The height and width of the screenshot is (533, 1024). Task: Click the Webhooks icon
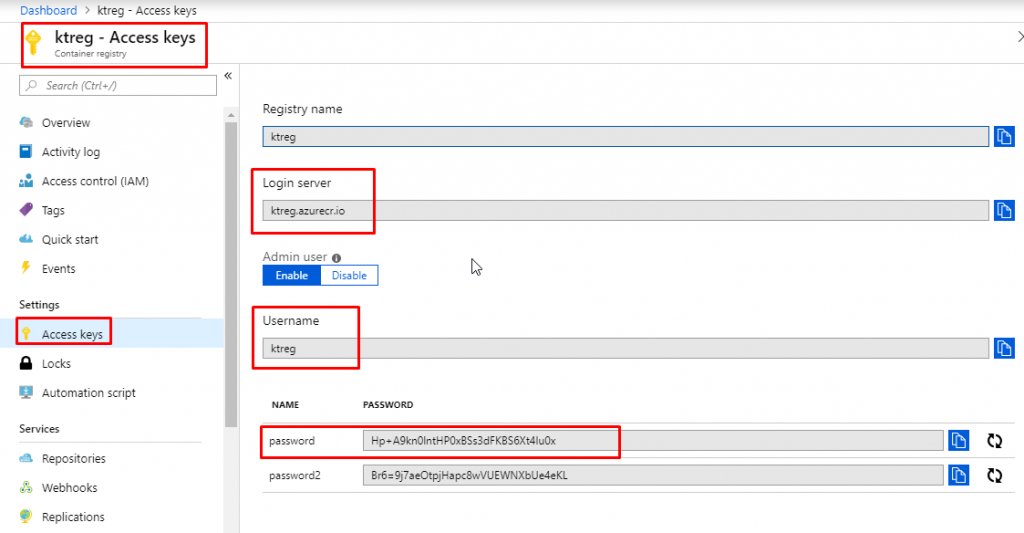26,487
